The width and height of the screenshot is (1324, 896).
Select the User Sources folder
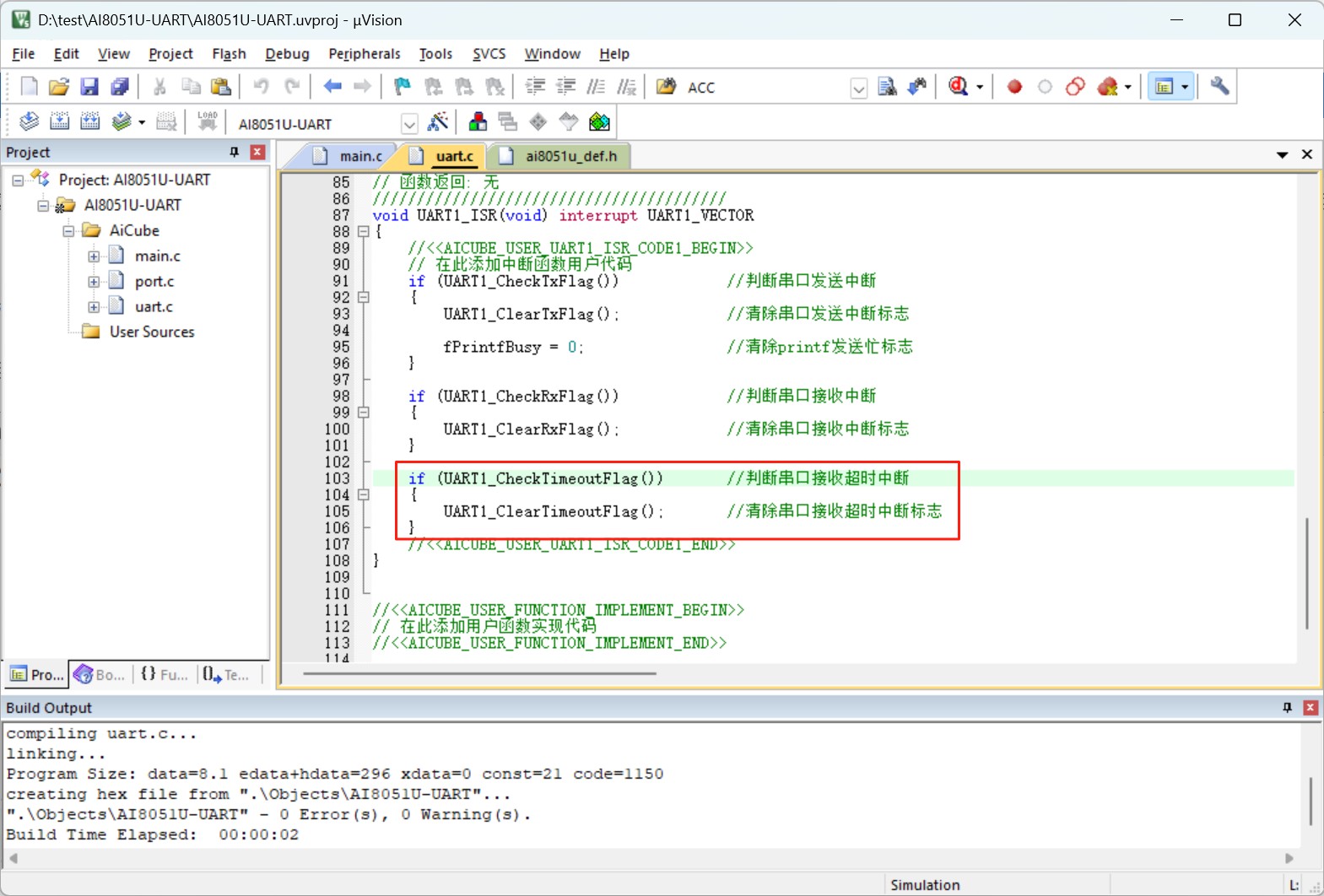coord(152,332)
